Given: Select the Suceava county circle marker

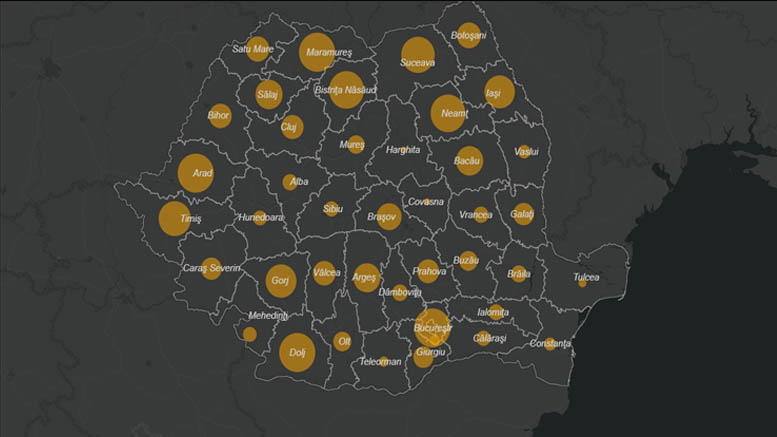Looking at the screenshot, I should tap(418, 55).
